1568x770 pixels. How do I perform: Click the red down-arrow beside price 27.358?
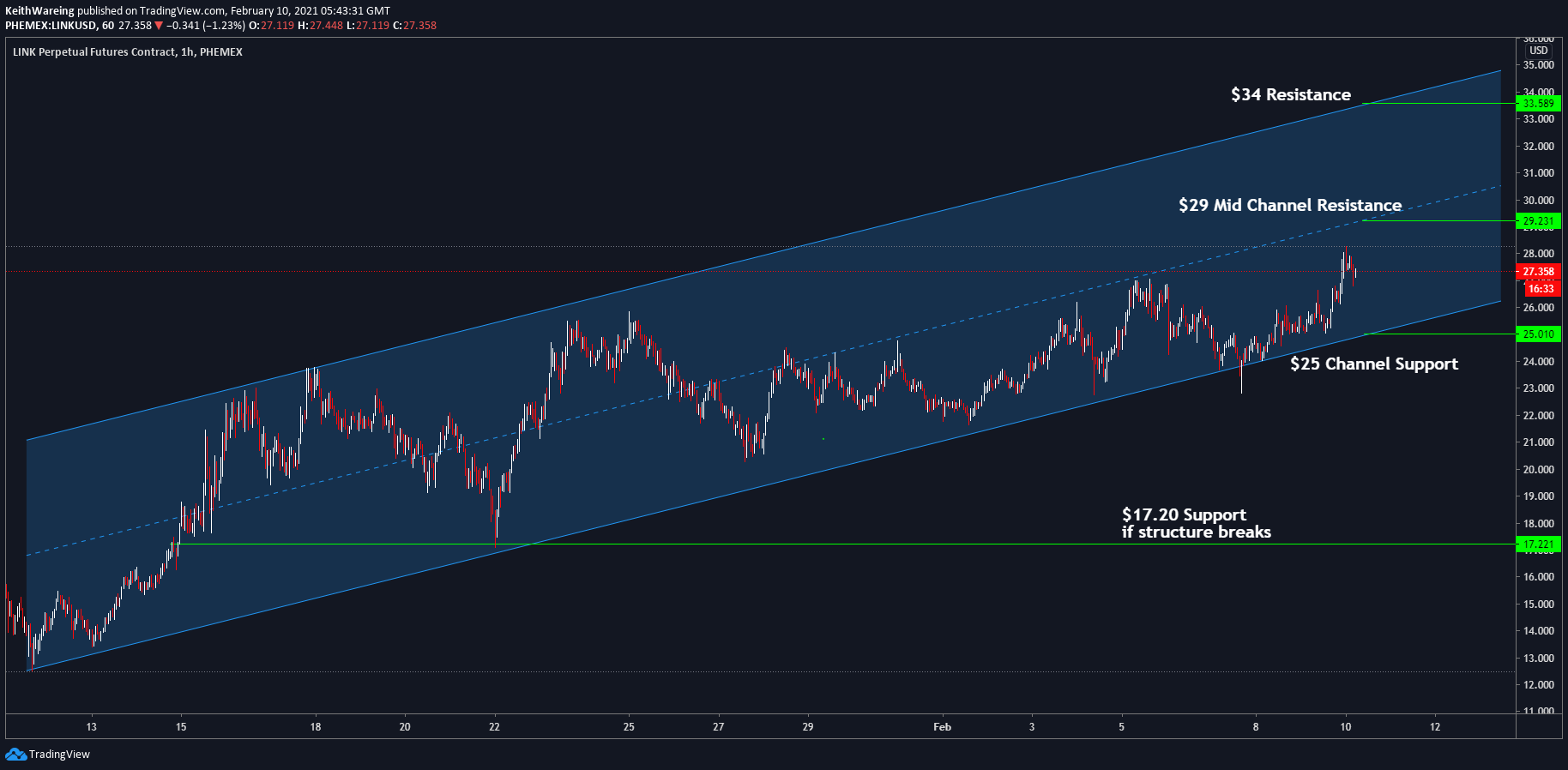tap(159, 26)
